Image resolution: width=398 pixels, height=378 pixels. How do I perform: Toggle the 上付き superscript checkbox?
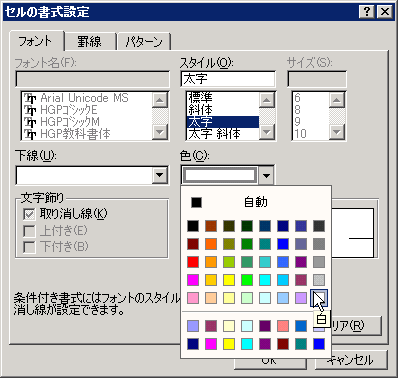(x=29, y=231)
